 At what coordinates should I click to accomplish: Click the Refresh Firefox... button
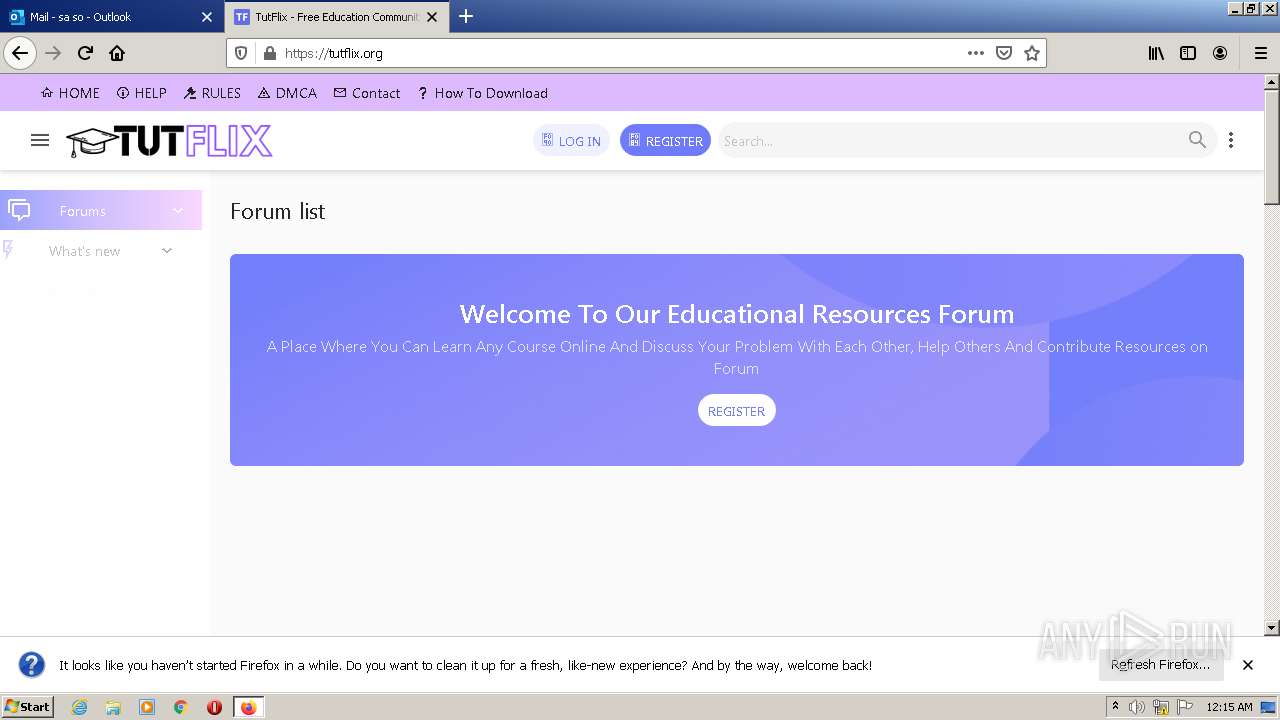1160,665
